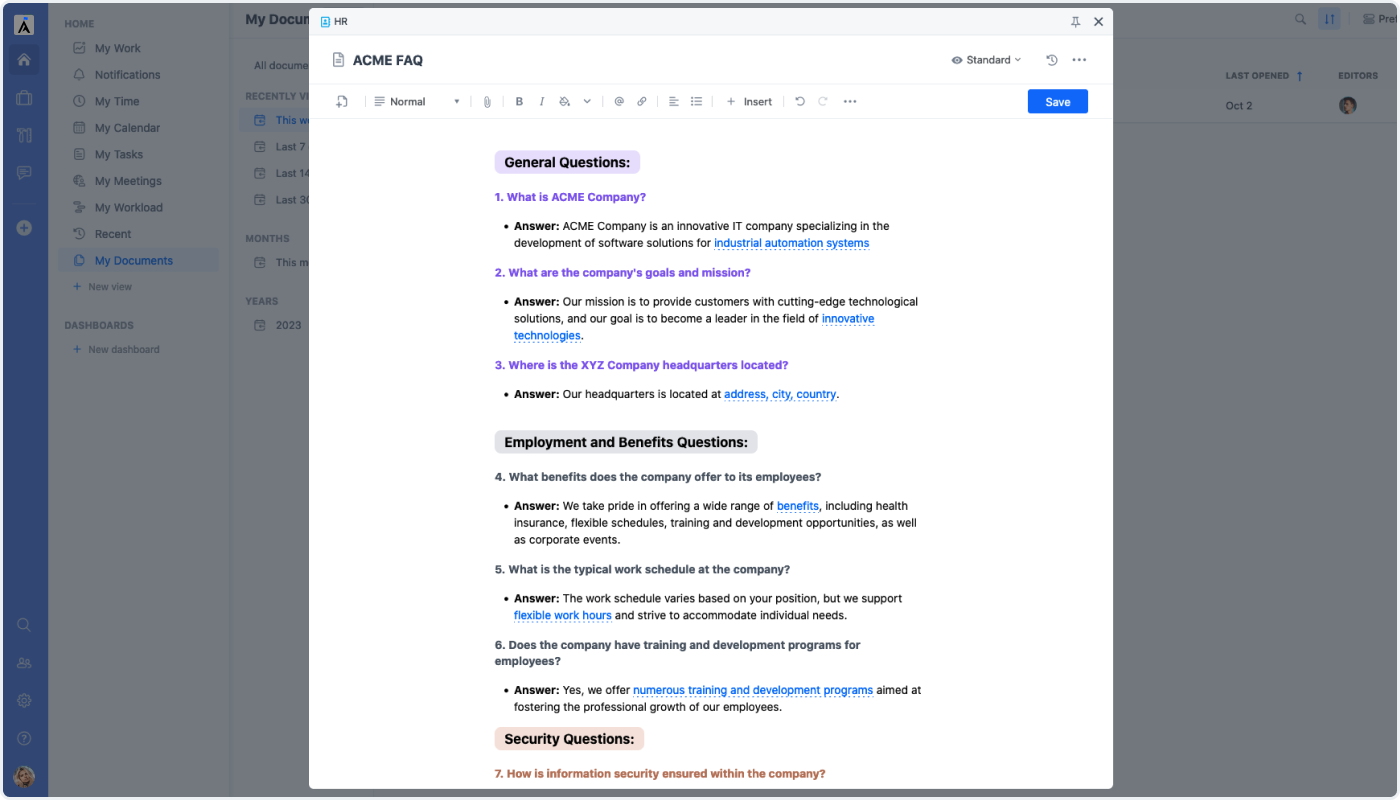
Task: Click the HR breadcrumb label
Action: click(x=341, y=22)
